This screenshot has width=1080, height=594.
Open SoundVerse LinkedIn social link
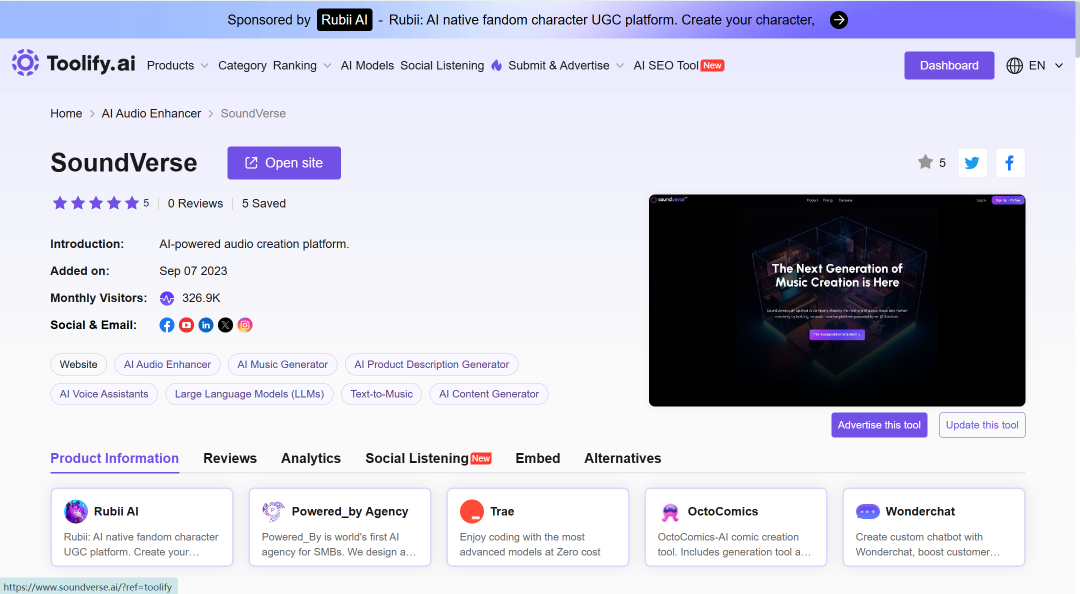click(206, 325)
